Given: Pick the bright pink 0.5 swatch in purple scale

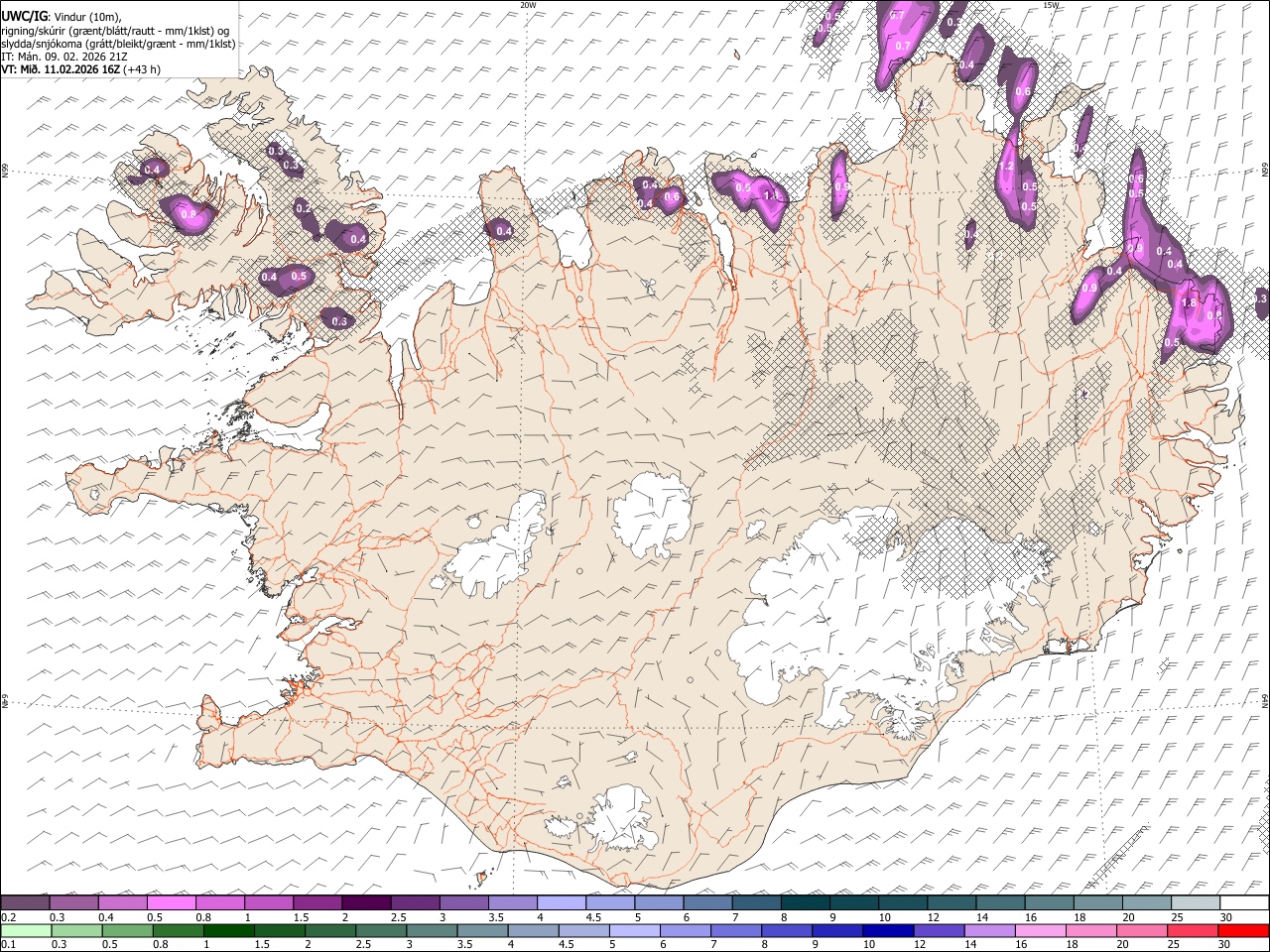Looking at the screenshot, I should pyautogui.click(x=171, y=902).
